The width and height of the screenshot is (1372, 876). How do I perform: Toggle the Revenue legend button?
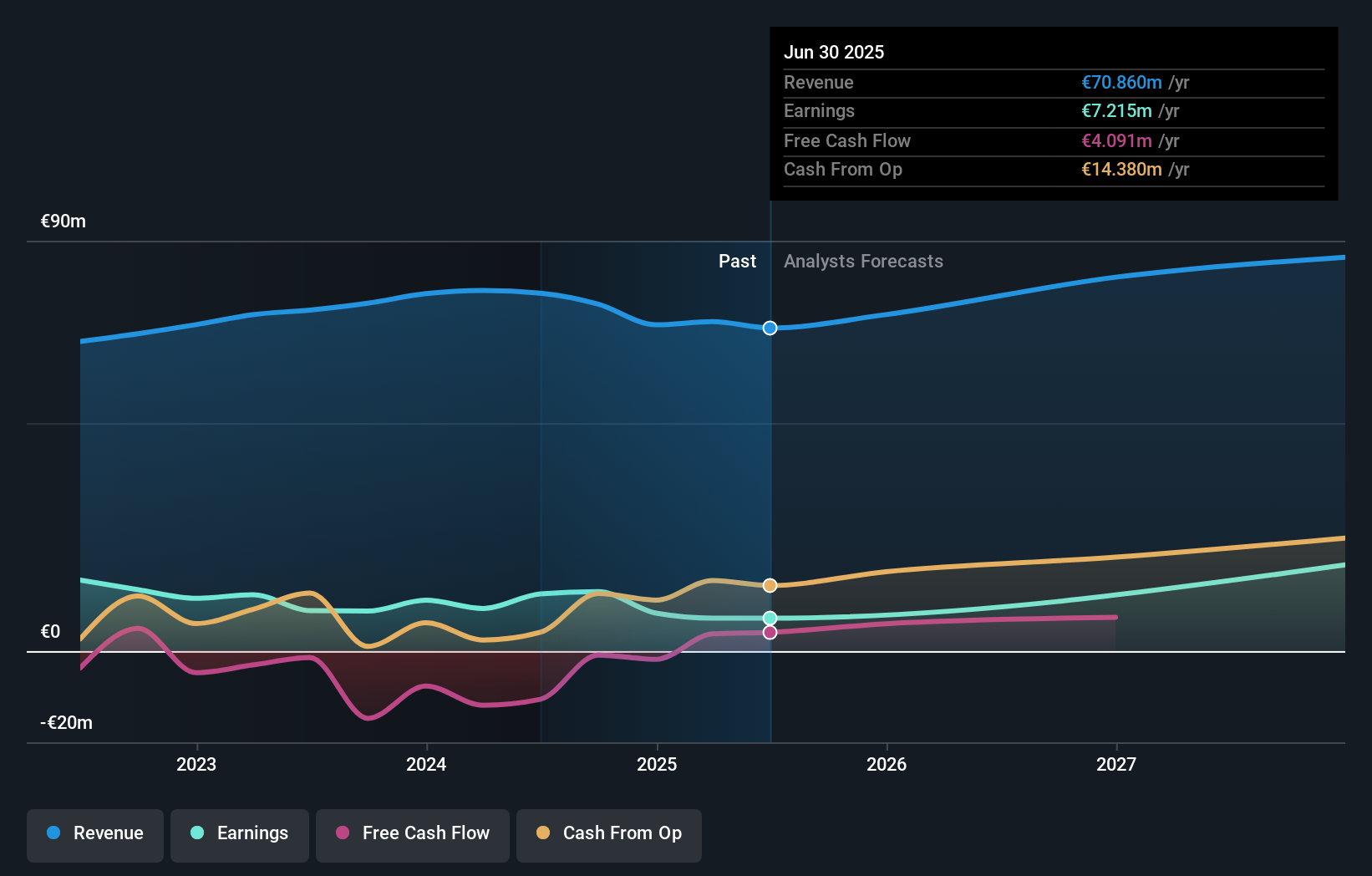click(x=95, y=834)
